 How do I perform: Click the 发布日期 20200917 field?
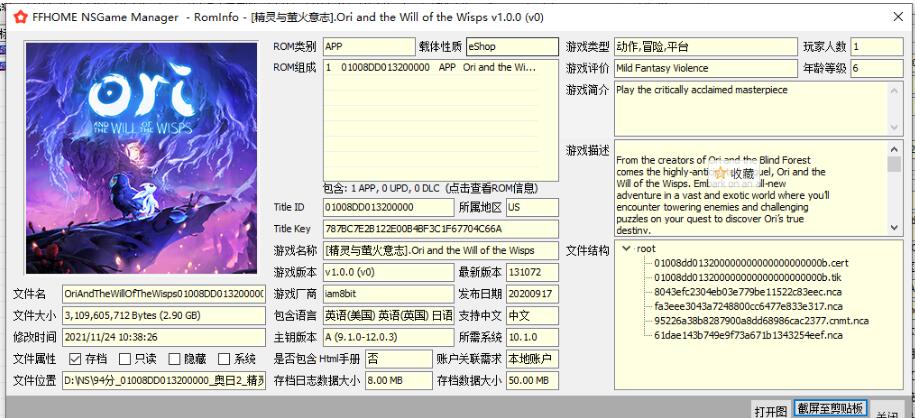pos(532,294)
